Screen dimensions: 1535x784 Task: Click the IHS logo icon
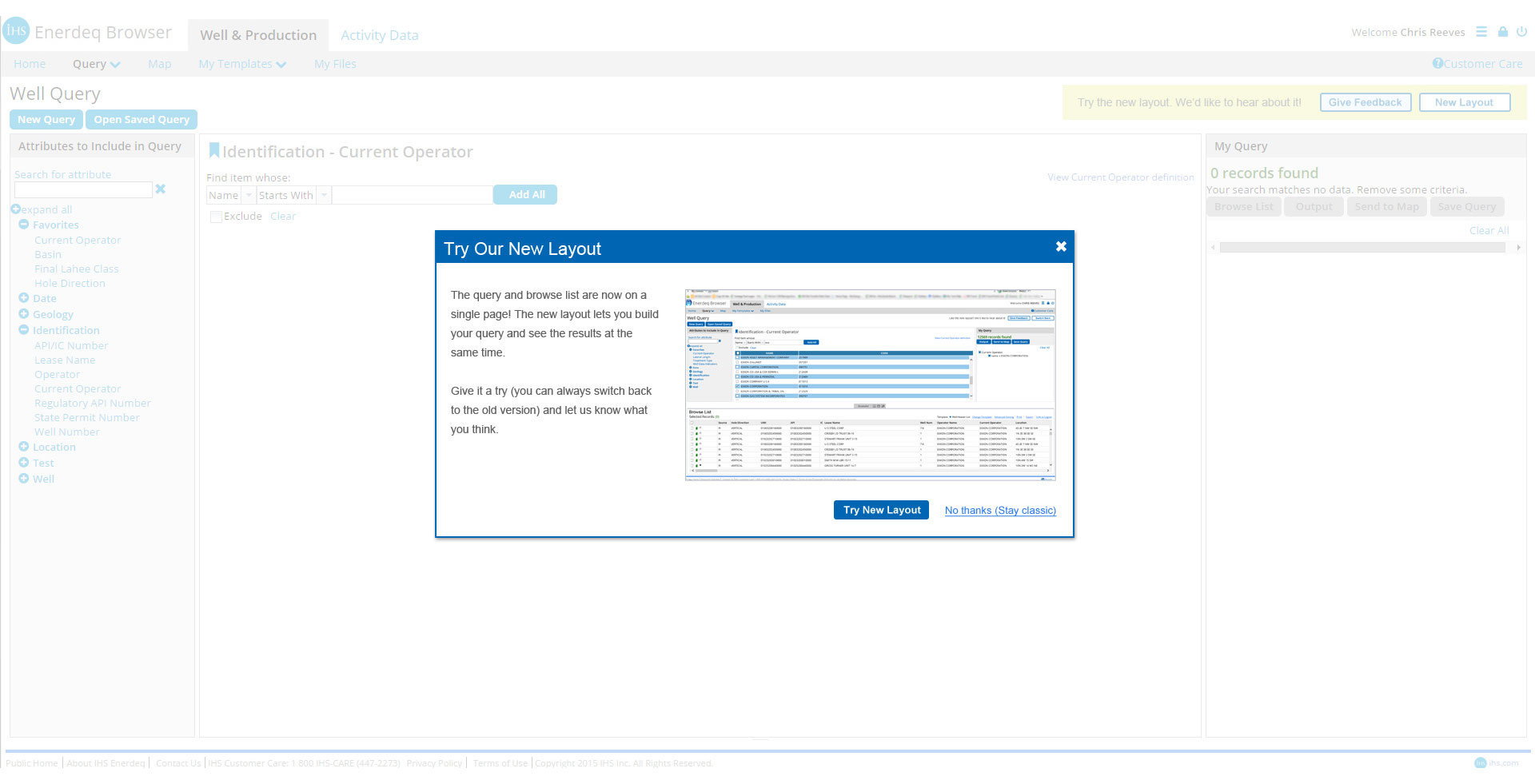point(16,31)
